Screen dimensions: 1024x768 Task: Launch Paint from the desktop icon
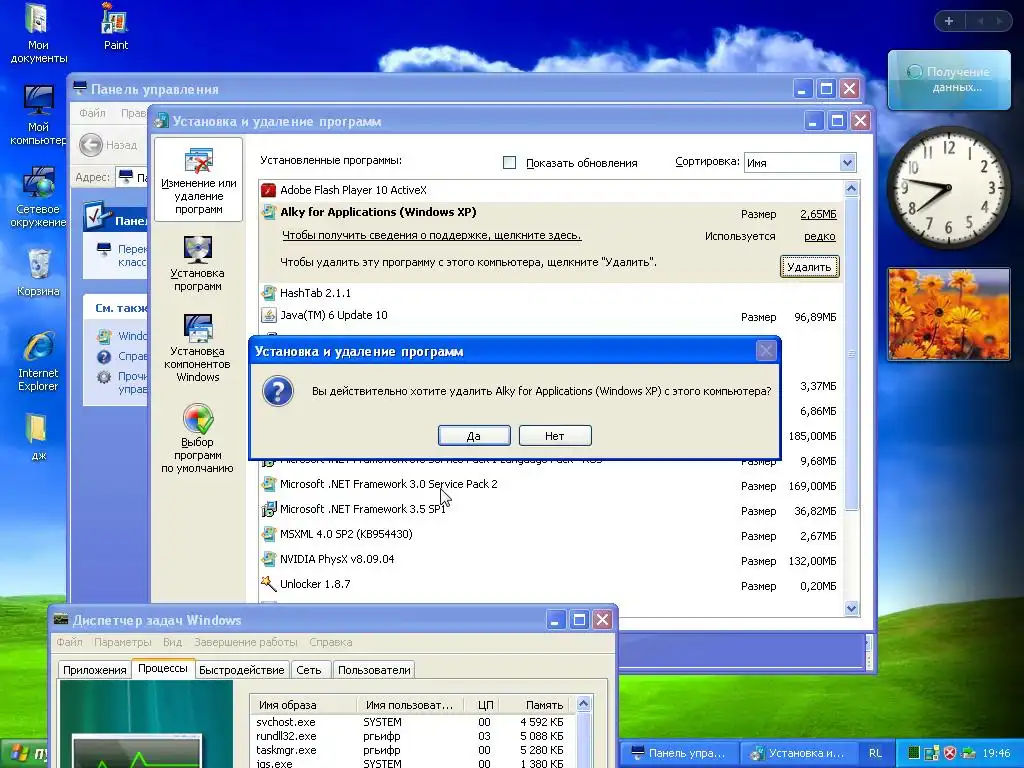click(x=116, y=26)
